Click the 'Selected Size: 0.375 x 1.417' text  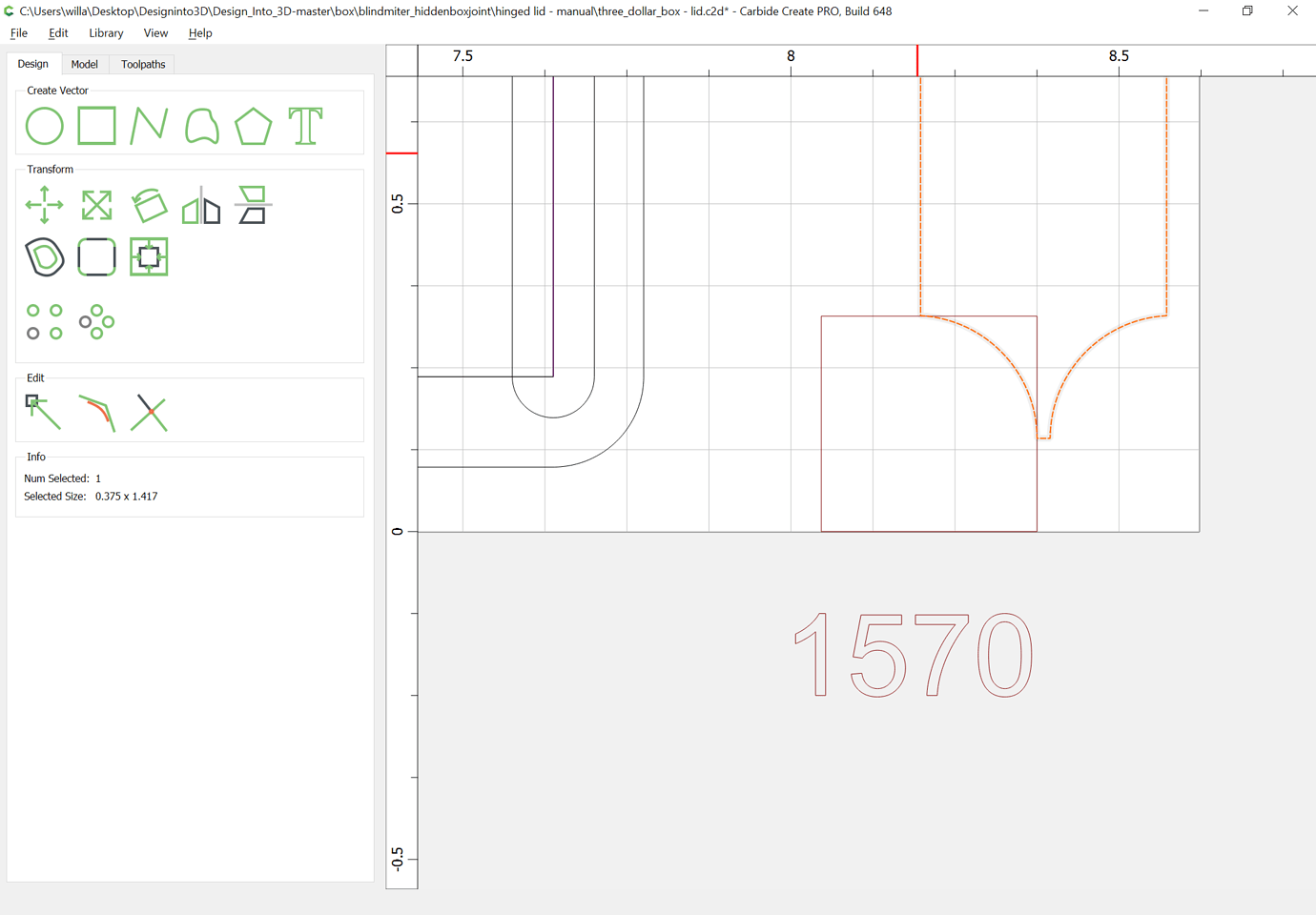tap(91, 497)
